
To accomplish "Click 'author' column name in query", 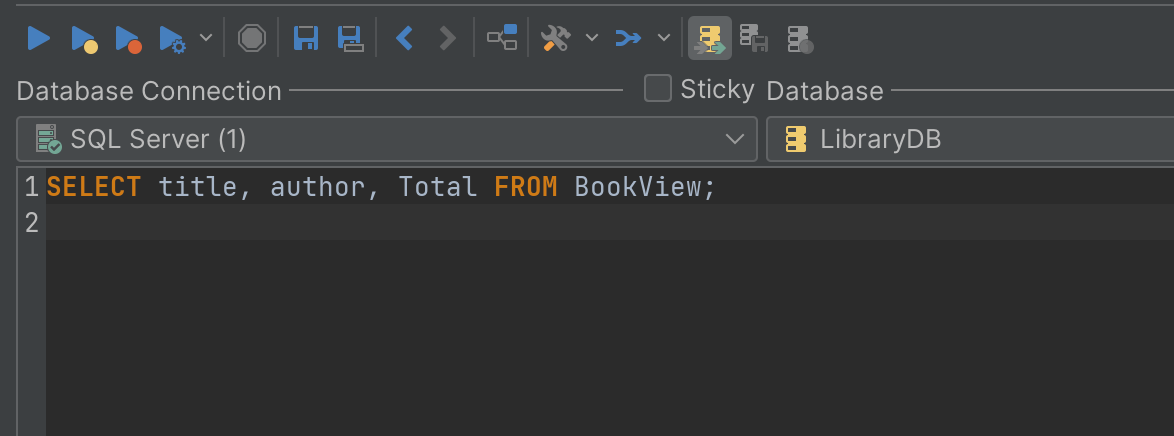I will [317, 187].
